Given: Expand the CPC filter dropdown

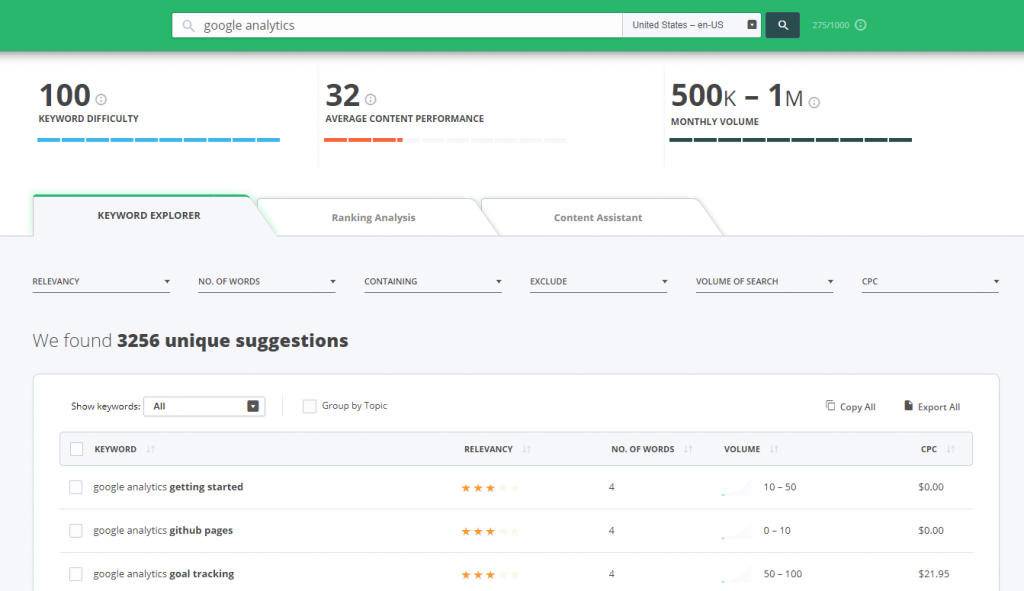Looking at the screenshot, I should (931, 281).
